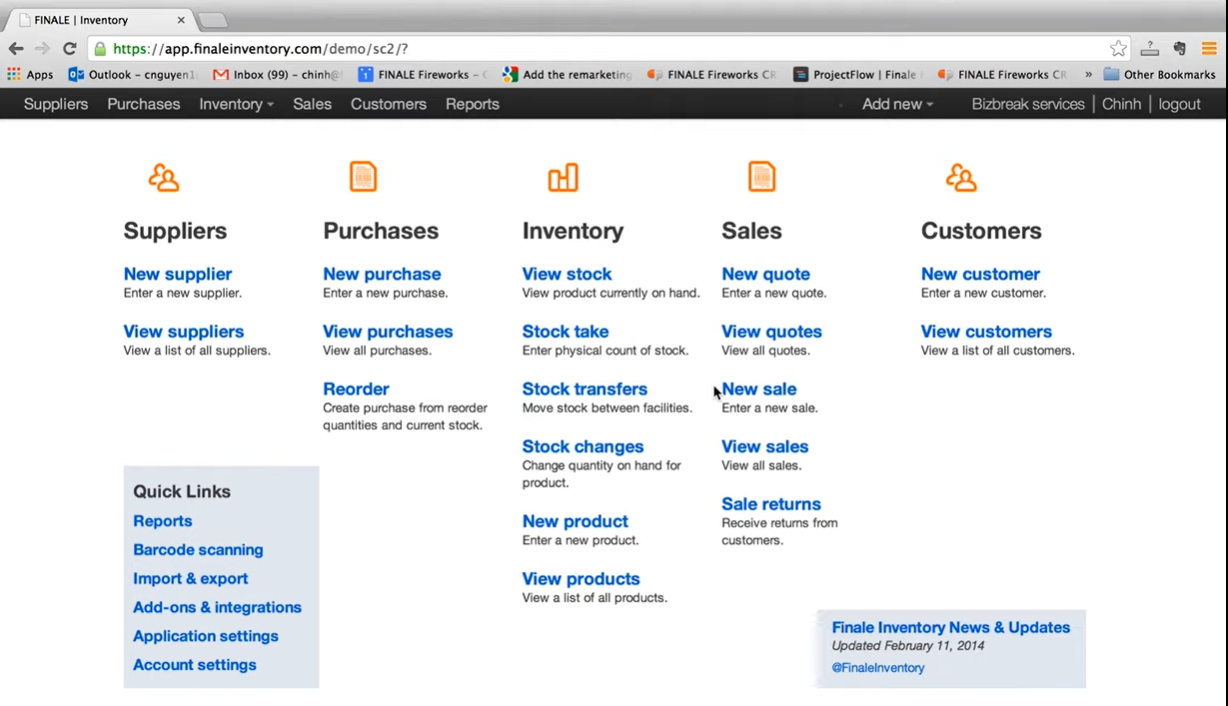
Task: Go back using browser back arrow
Action: [16, 48]
